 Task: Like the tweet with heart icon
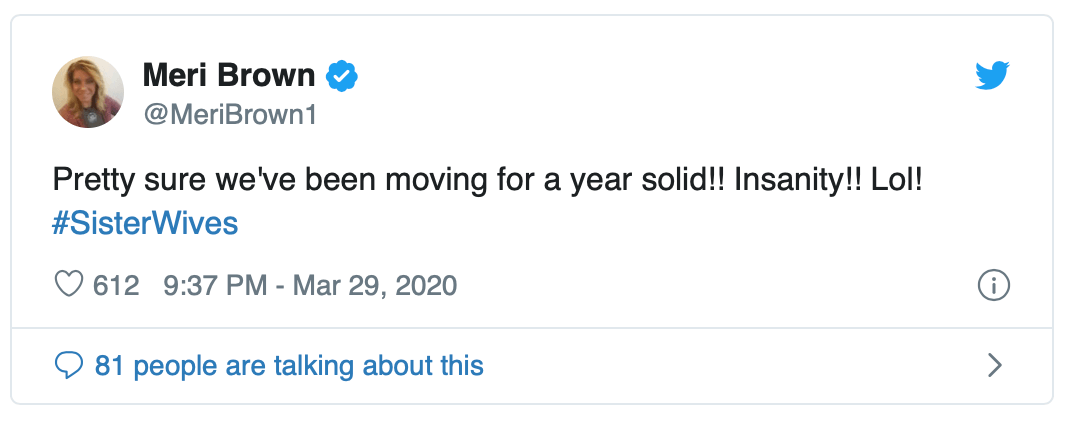tap(68, 285)
